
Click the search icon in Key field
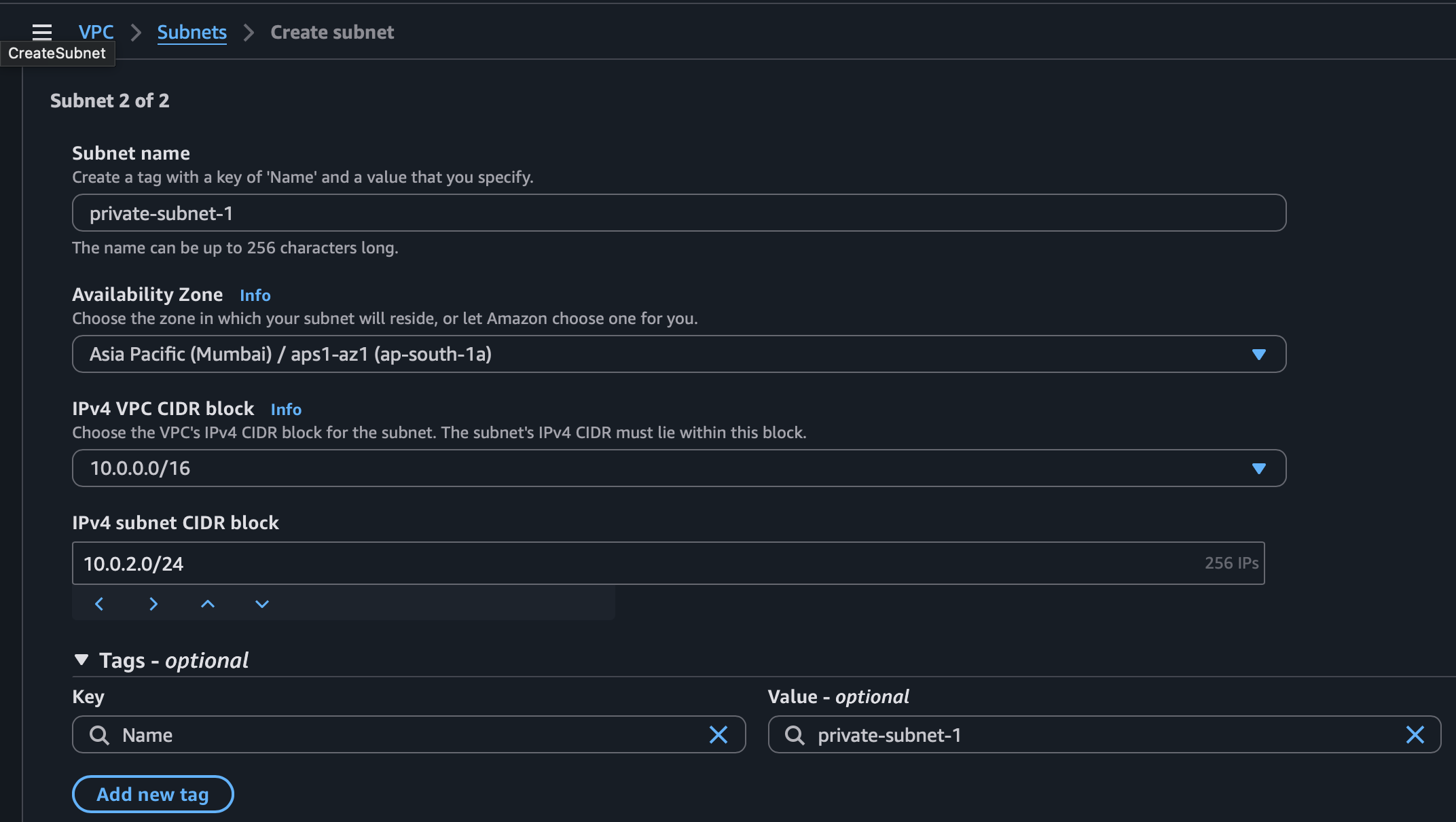click(x=99, y=735)
